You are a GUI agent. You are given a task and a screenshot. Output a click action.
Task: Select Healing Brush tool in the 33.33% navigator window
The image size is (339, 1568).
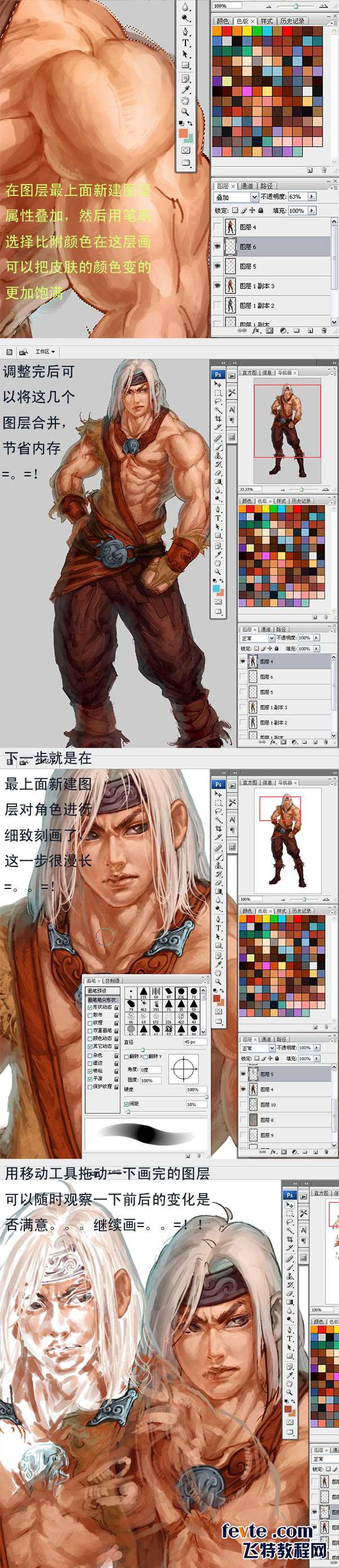[x=218, y=437]
